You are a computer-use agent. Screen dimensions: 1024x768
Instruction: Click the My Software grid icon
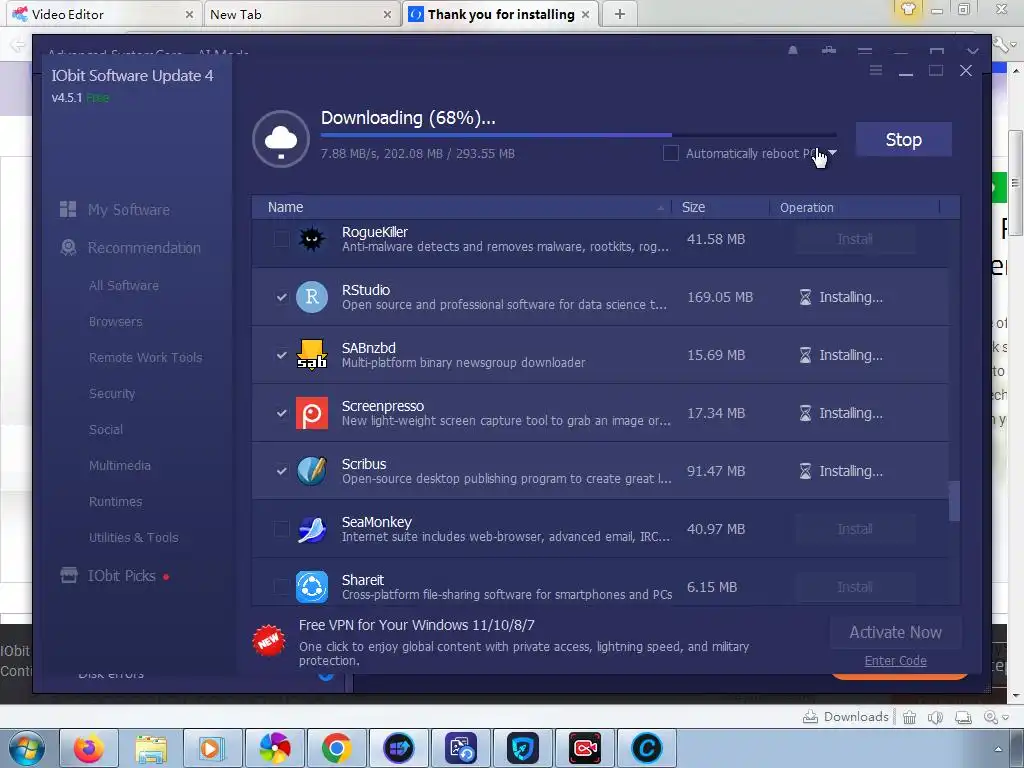pos(68,209)
